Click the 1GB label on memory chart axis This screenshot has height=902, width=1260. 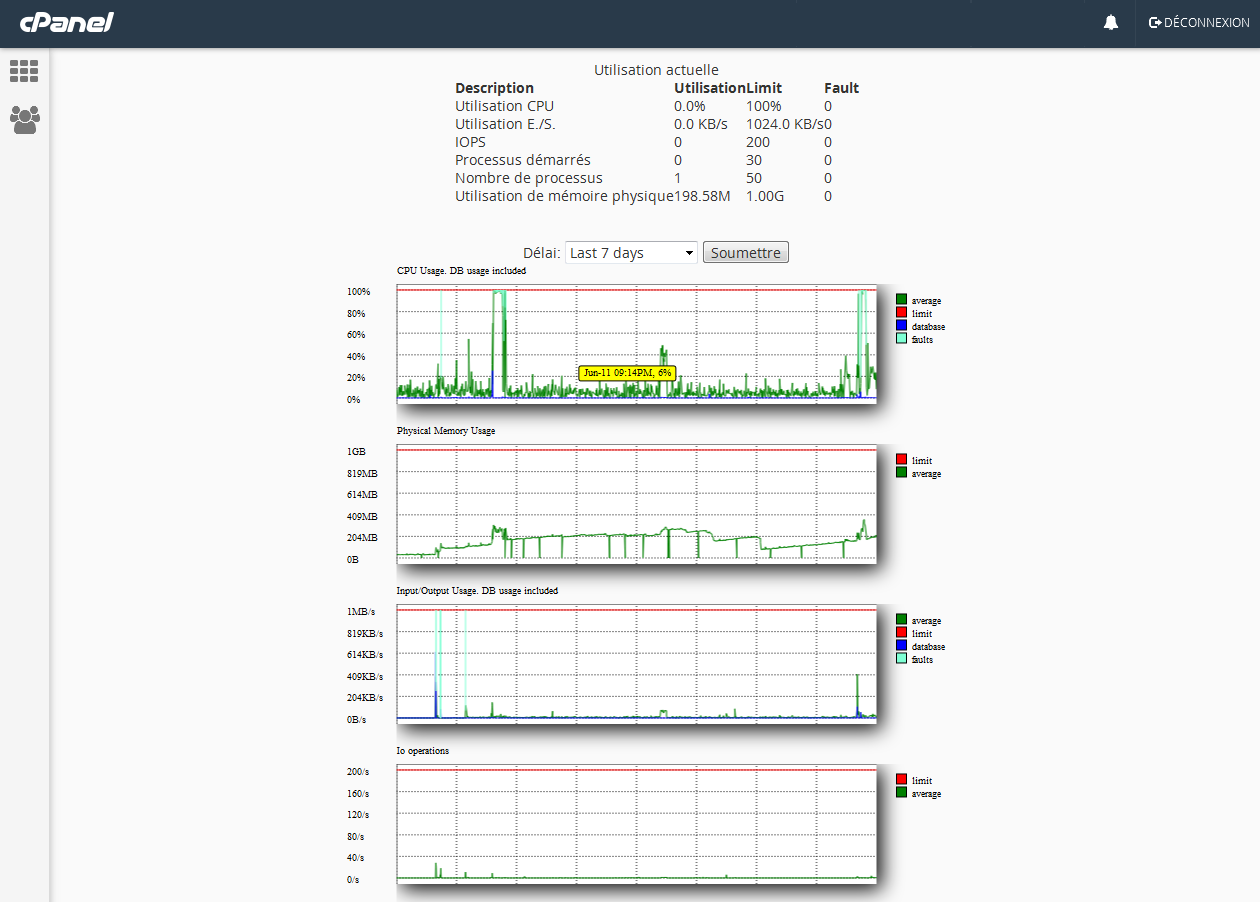coord(356,452)
